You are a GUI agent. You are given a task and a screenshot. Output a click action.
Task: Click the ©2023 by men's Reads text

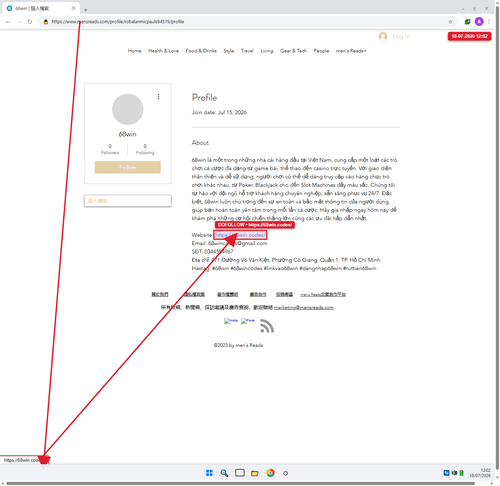point(239,345)
